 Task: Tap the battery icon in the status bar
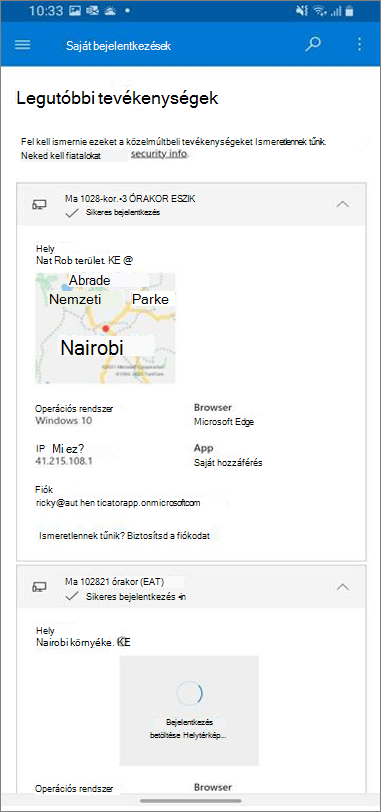(350, 11)
